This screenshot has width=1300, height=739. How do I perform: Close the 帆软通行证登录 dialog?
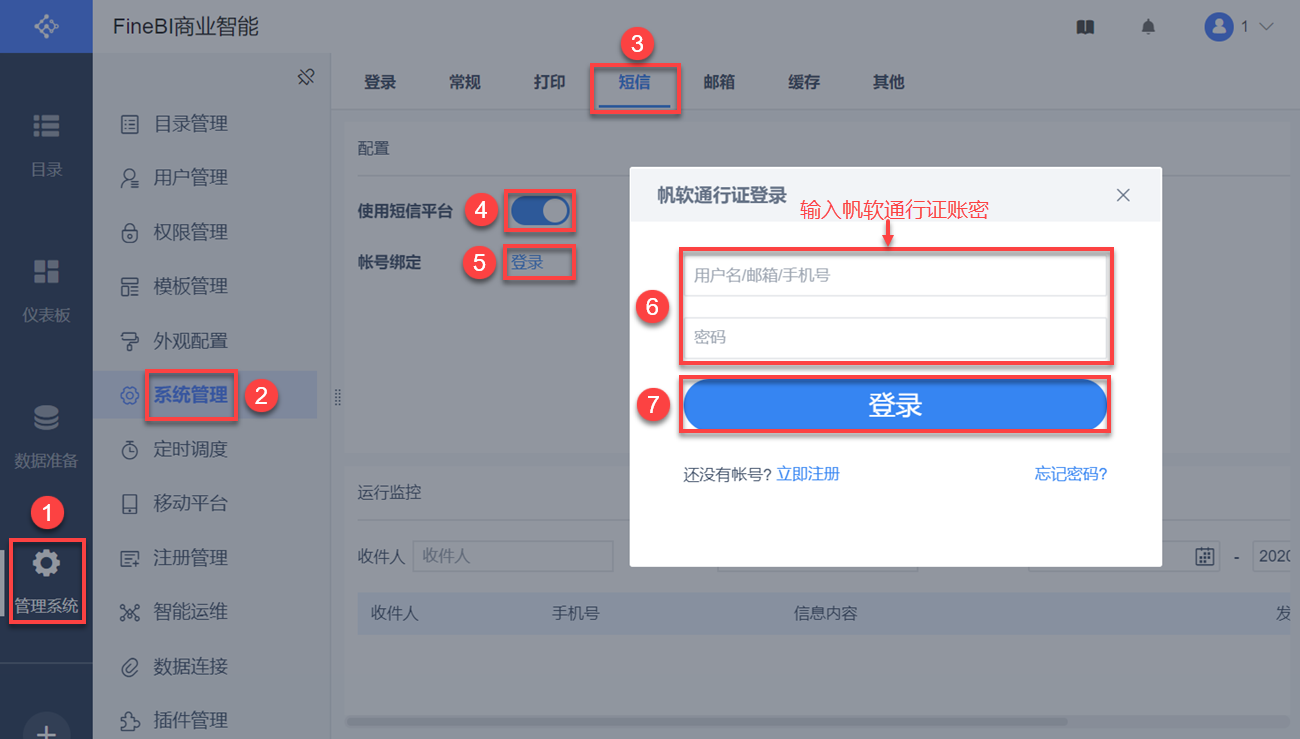[x=1123, y=195]
